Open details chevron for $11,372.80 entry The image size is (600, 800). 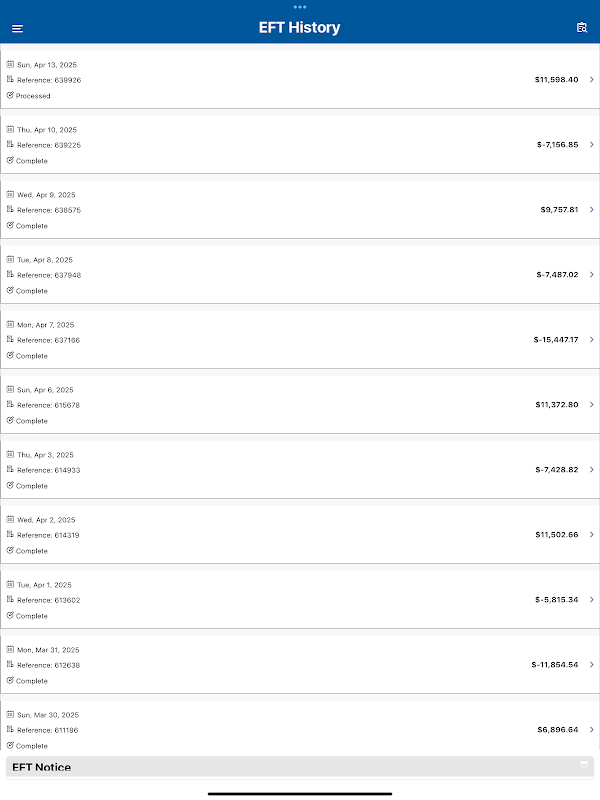[591, 405]
